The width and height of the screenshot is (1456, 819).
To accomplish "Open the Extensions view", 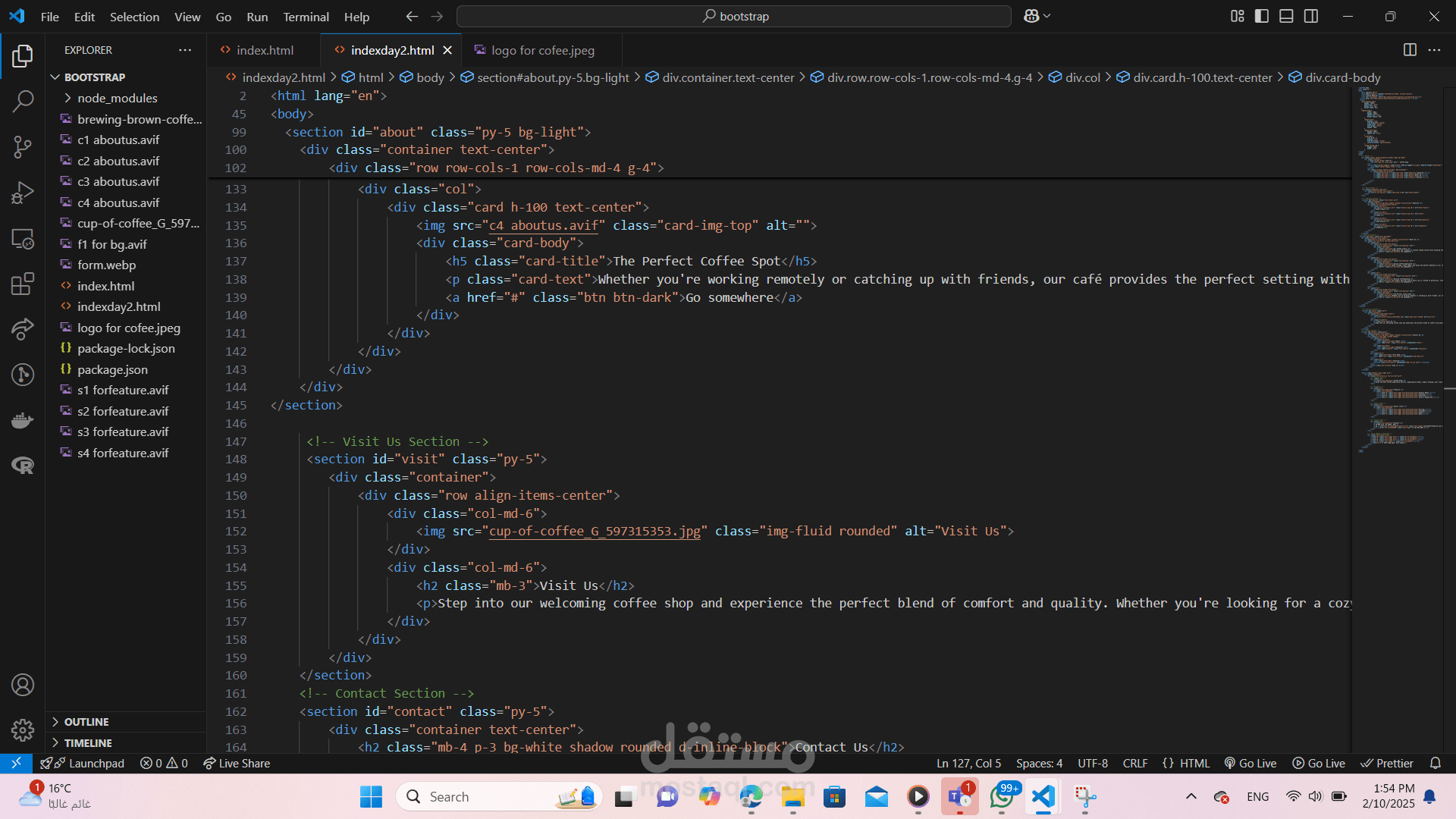I will pyautogui.click(x=23, y=284).
